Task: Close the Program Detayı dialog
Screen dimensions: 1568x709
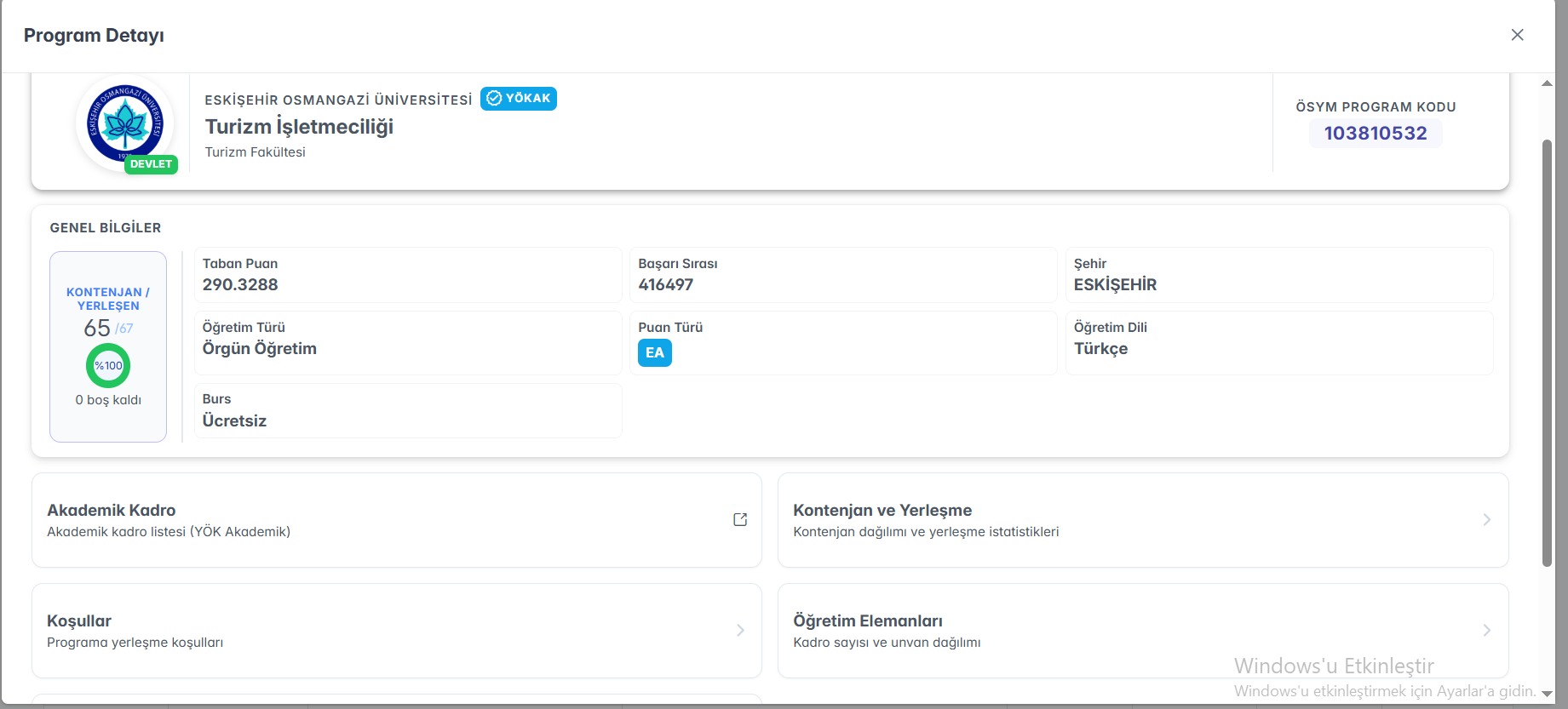Action: coord(1517,35)
